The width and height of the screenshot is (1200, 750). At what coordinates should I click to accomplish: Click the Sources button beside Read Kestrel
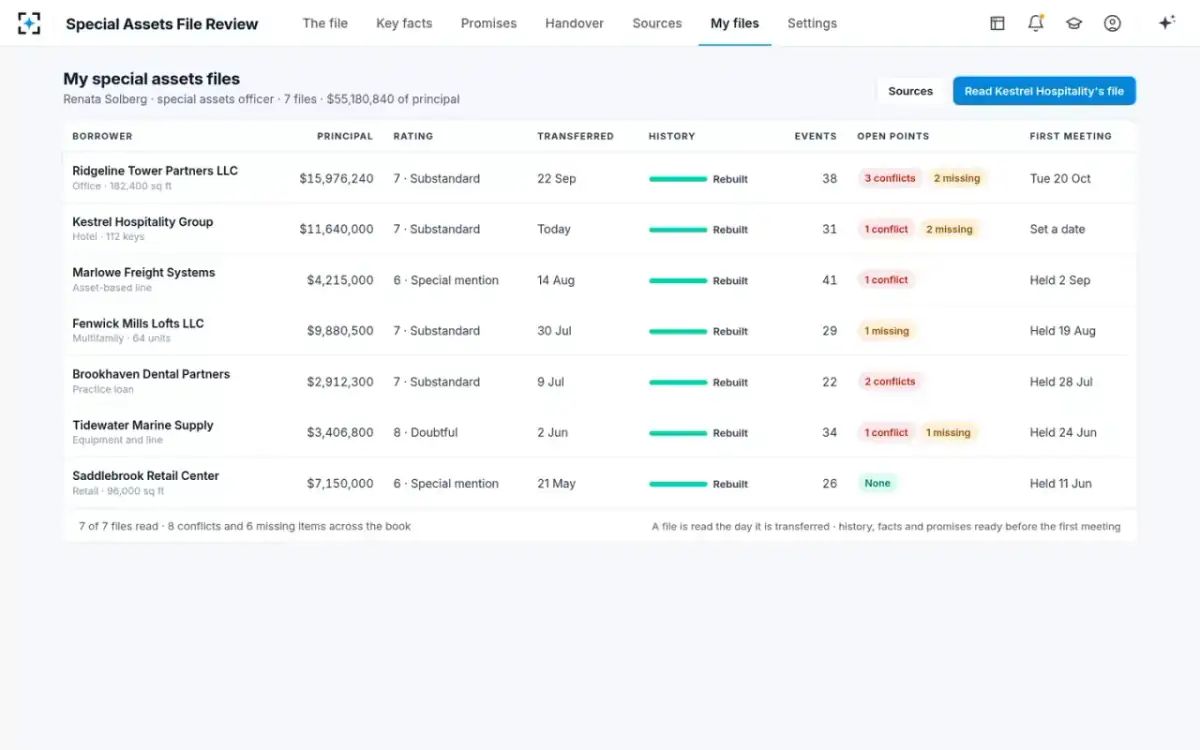[x=910, y=91]
